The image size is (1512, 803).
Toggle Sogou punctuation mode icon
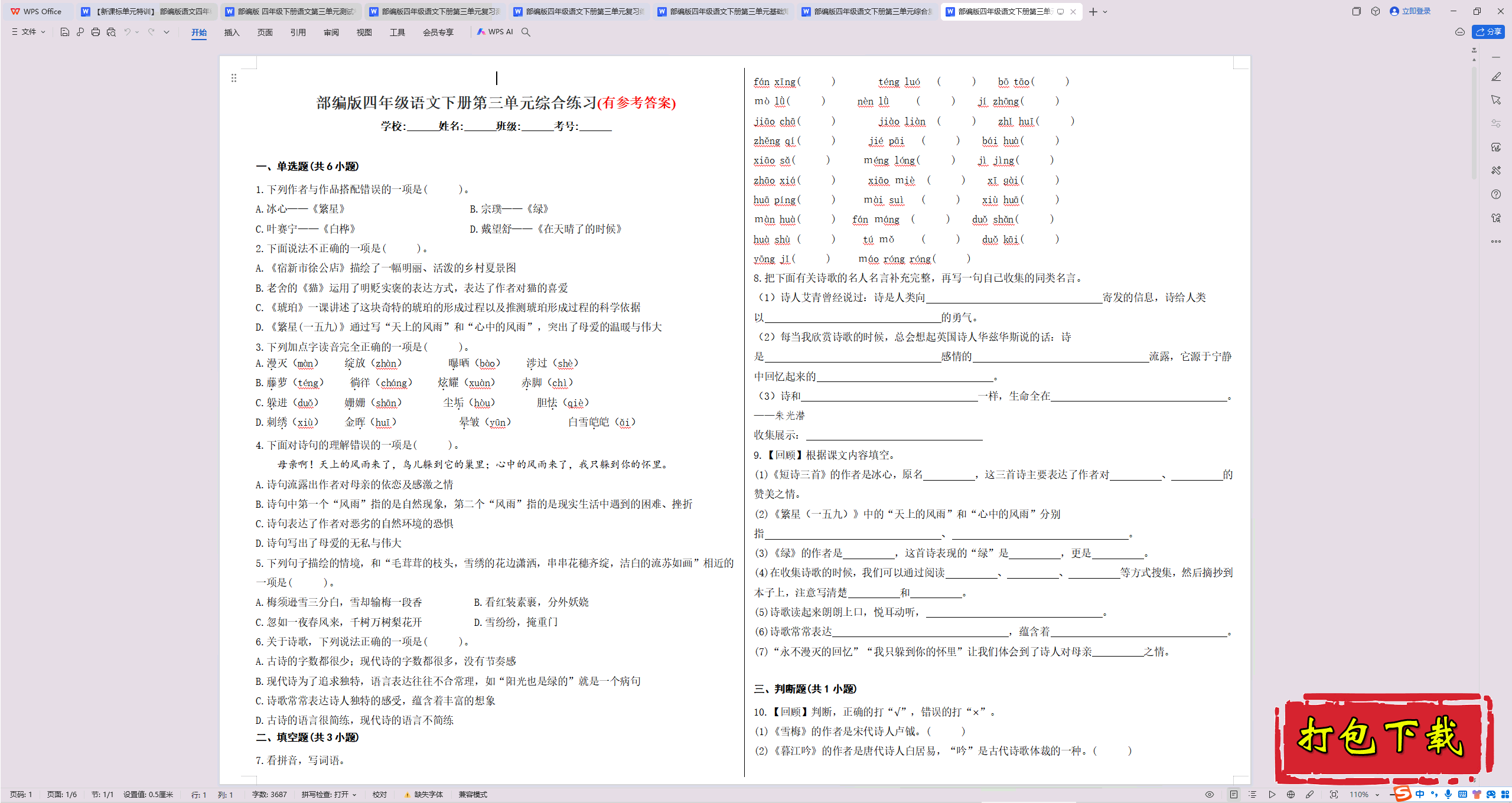(x=1434, y=795)
